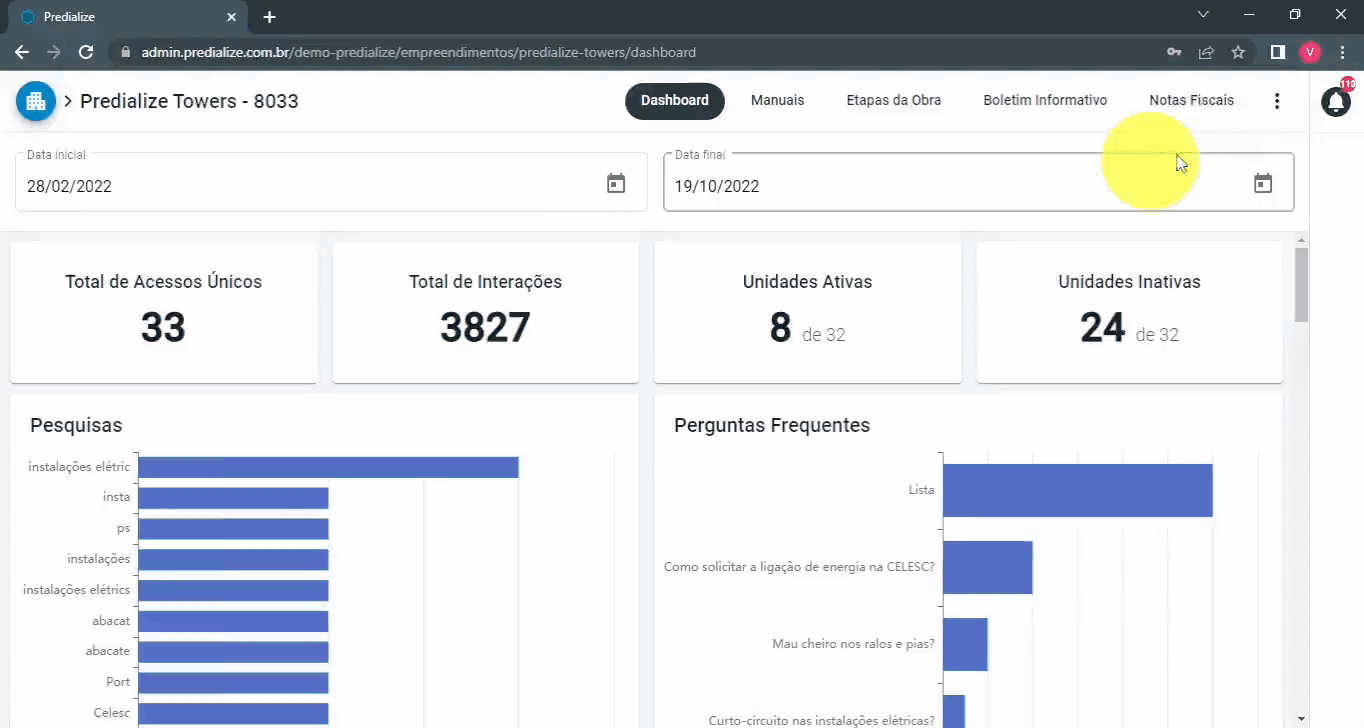This screenshot has height=728, width=1364.
Task: Switch to the Manuais tab
Action: coord(777,101)
